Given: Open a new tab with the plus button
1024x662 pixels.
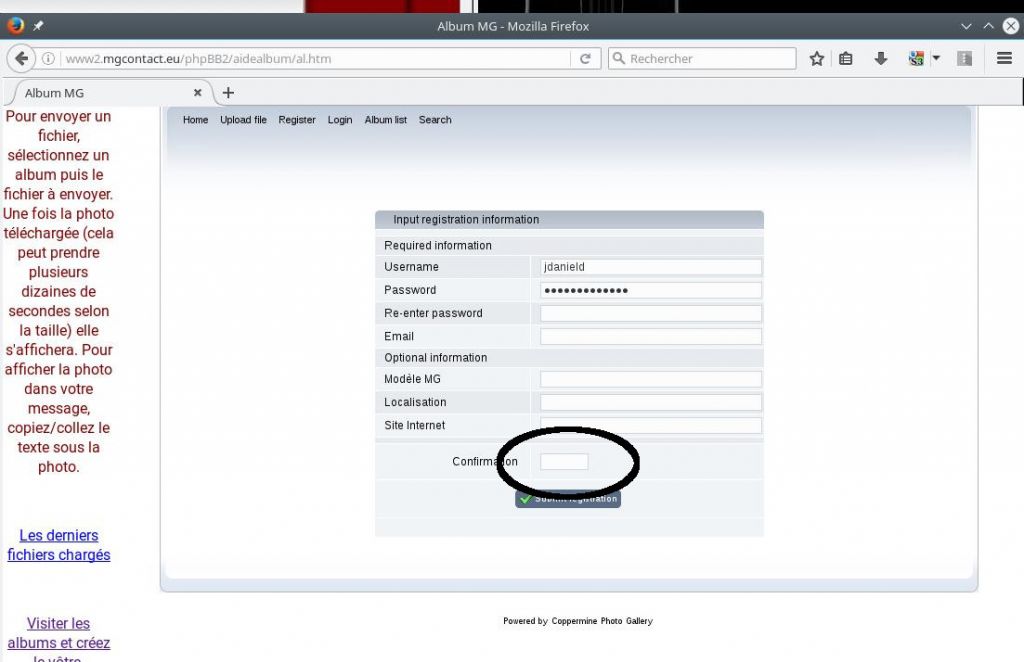Looking at the screenshot, I should tap(228, 93).
